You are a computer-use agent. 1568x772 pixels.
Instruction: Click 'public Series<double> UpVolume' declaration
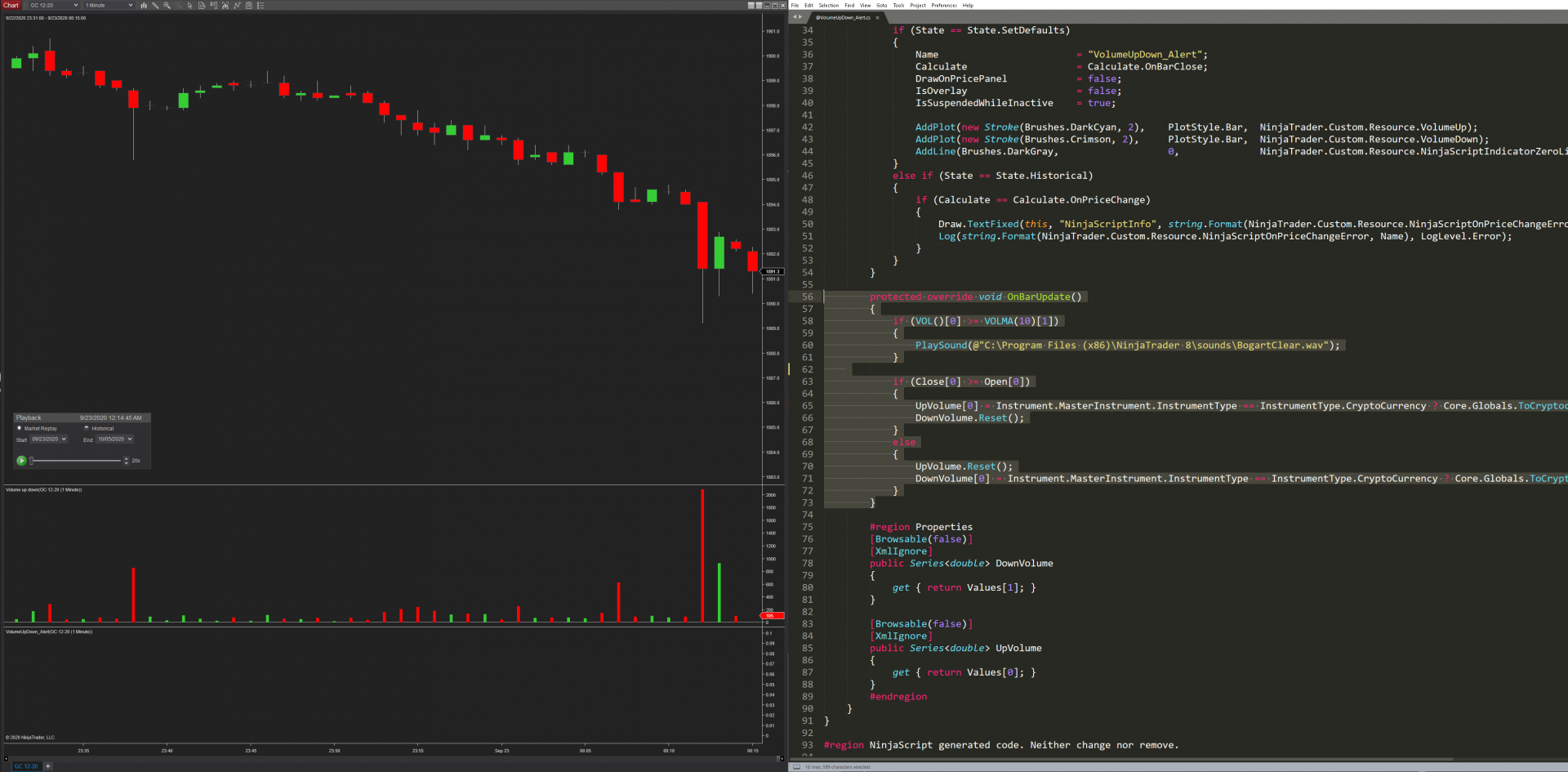(955, 649)
